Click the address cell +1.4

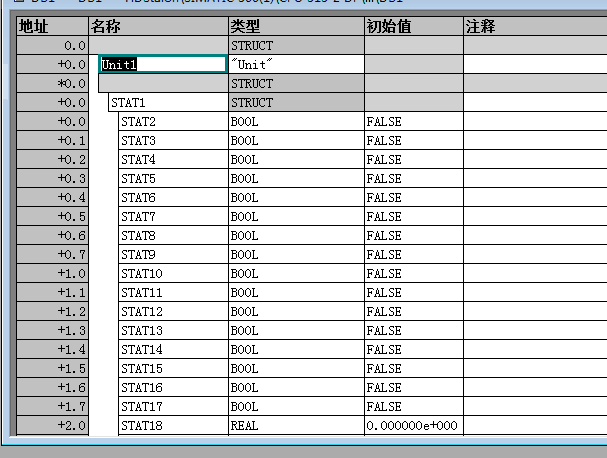[x=53, y=349]
